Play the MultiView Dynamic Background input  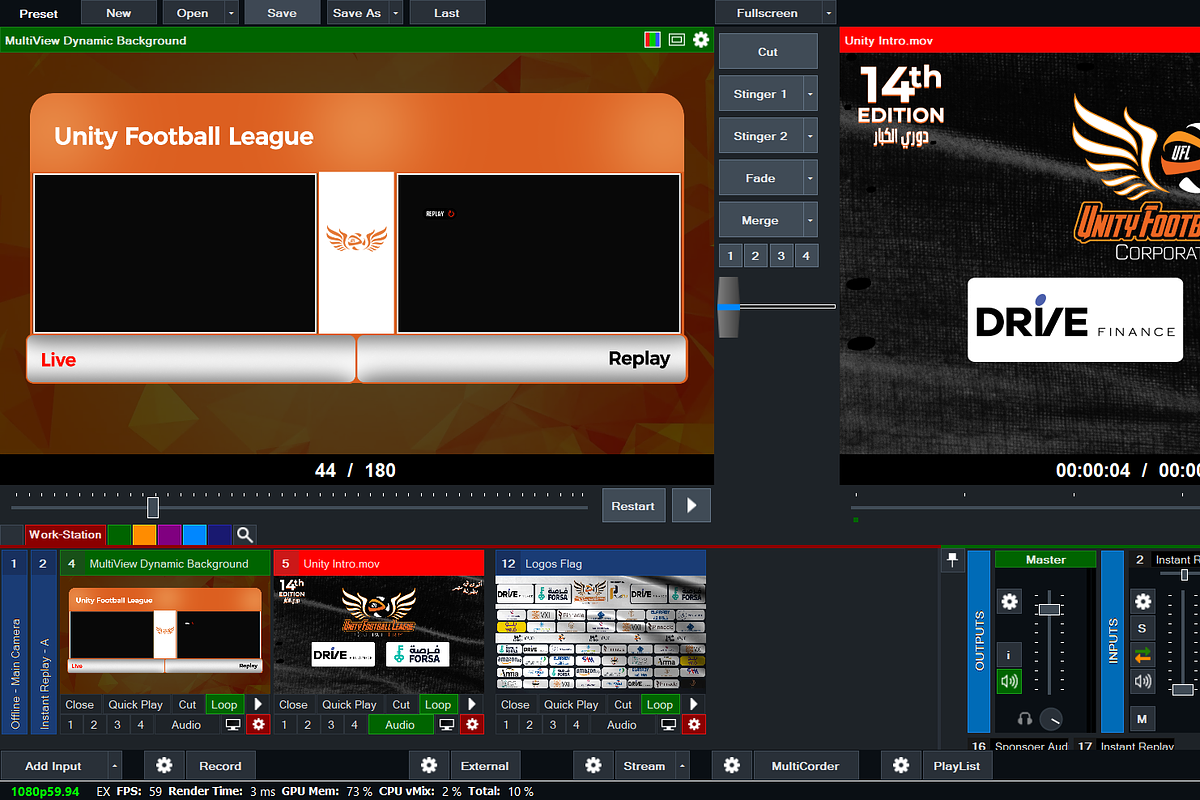(258, 704)
